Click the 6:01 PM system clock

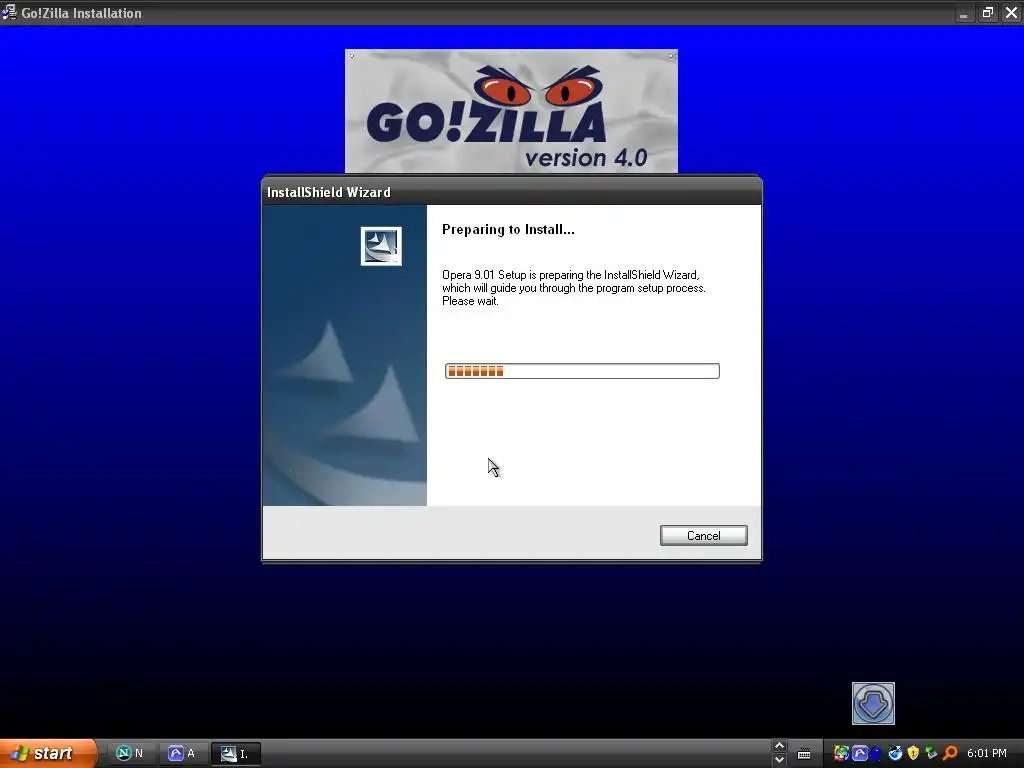pos(987,754)
